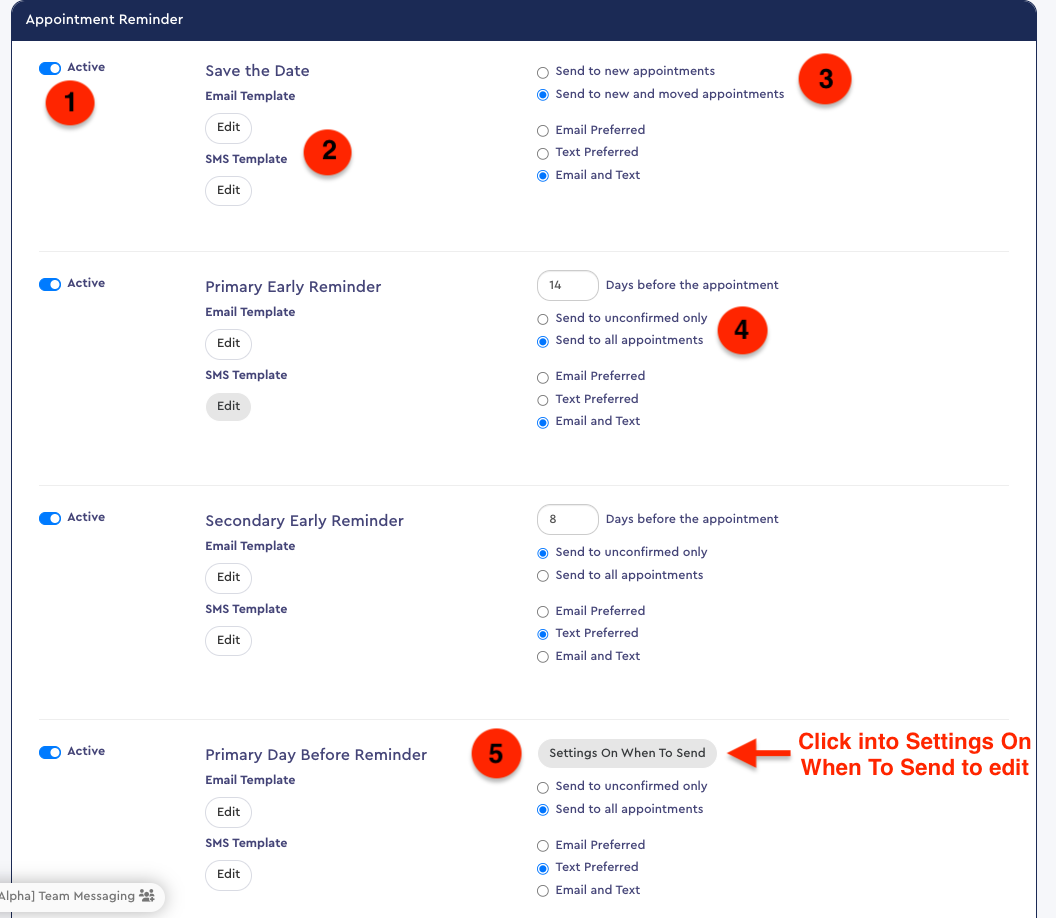The height and width of the screenshot is (918, 1056).
Task: Choose "Email and Text" for Secondary Early Reminder
Action: 542,656
